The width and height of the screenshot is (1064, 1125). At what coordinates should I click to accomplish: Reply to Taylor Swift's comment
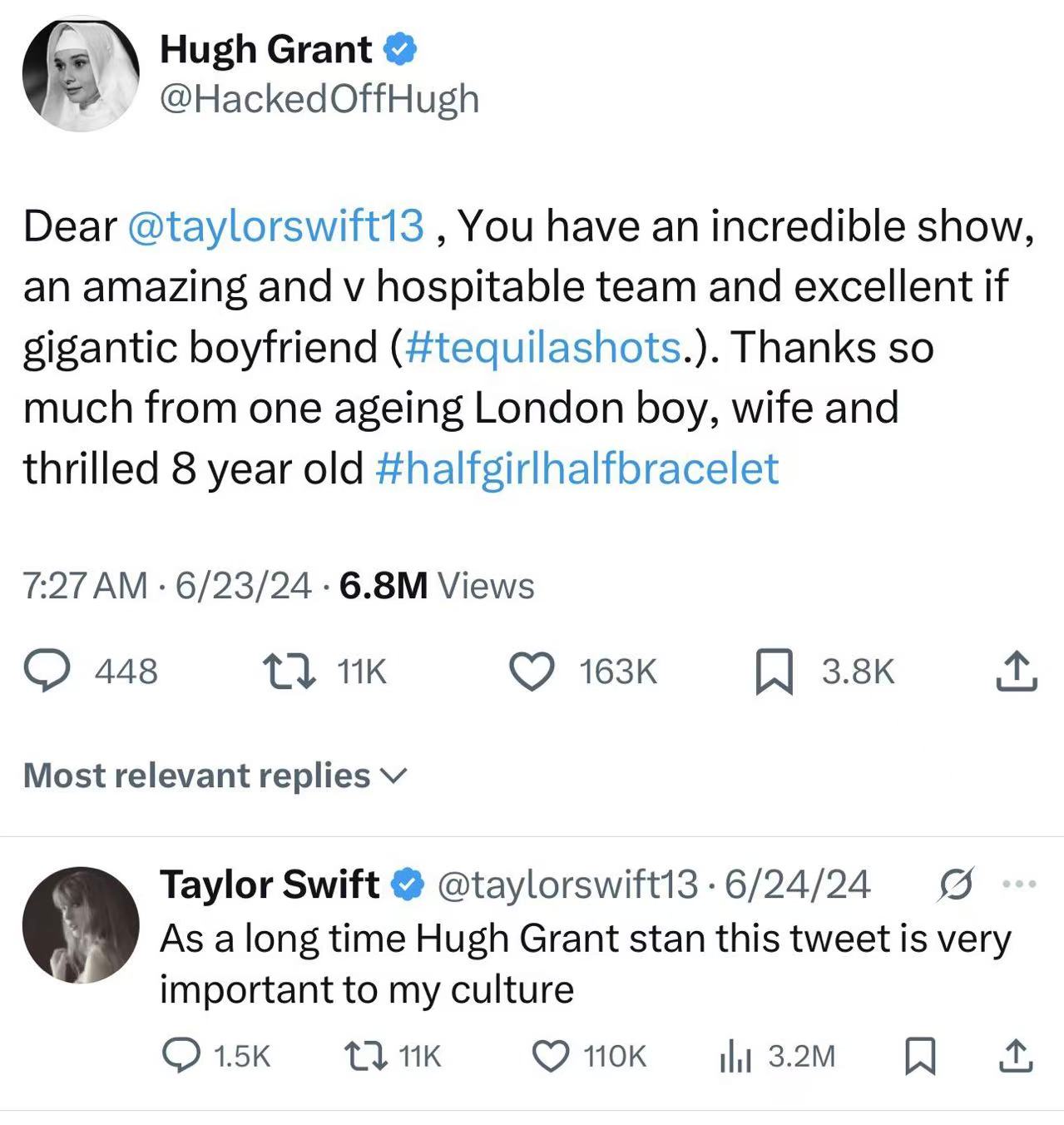[181, 1056]
